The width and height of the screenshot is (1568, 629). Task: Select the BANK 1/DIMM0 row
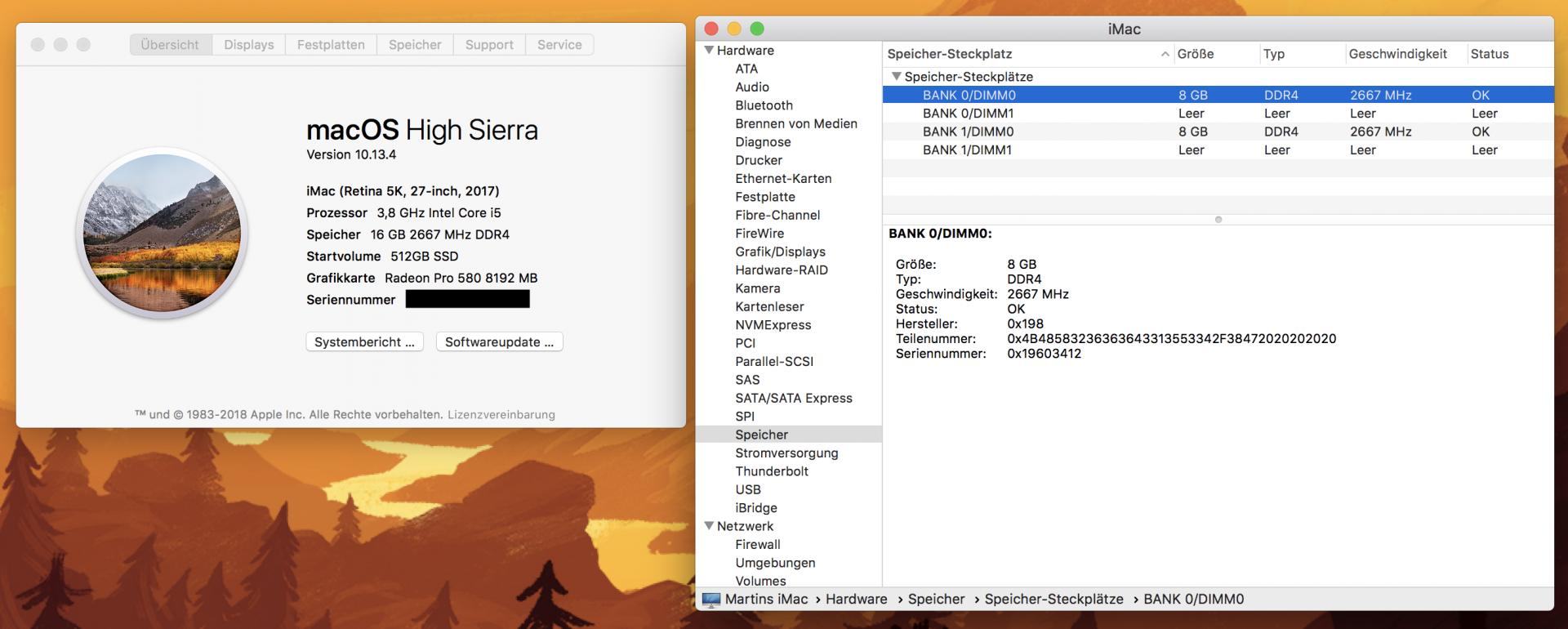tap(1218, 132)
